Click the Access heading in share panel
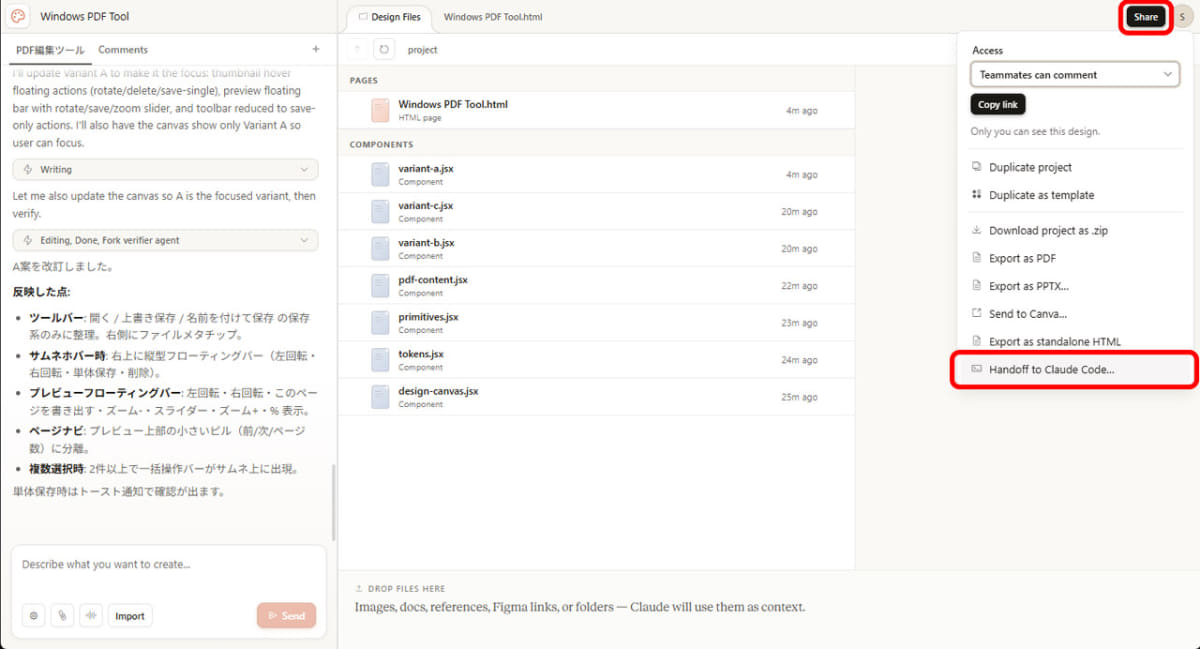This screenshot has width=1200, height=649. click(x=987, y=50)
